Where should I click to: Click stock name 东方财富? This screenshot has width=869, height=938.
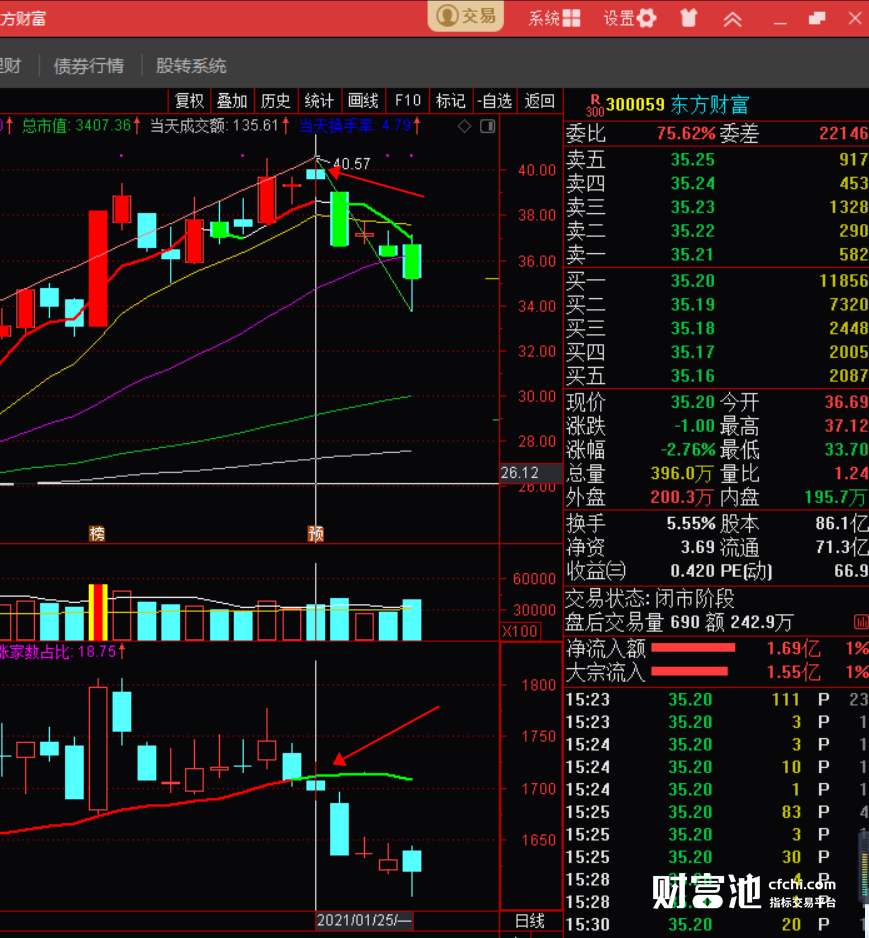tap(709, 105)
